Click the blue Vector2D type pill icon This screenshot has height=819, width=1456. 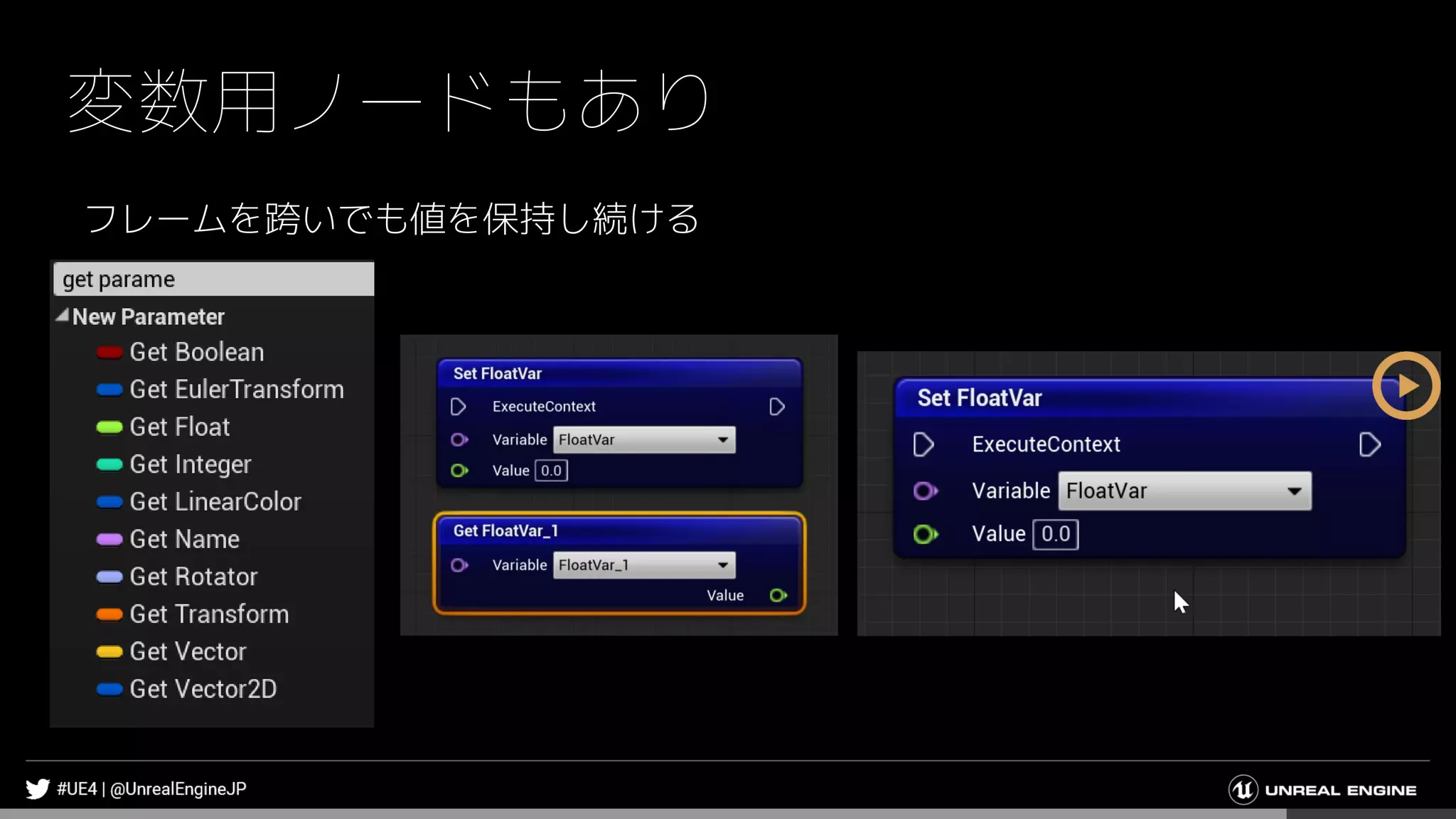pos(109,689)
